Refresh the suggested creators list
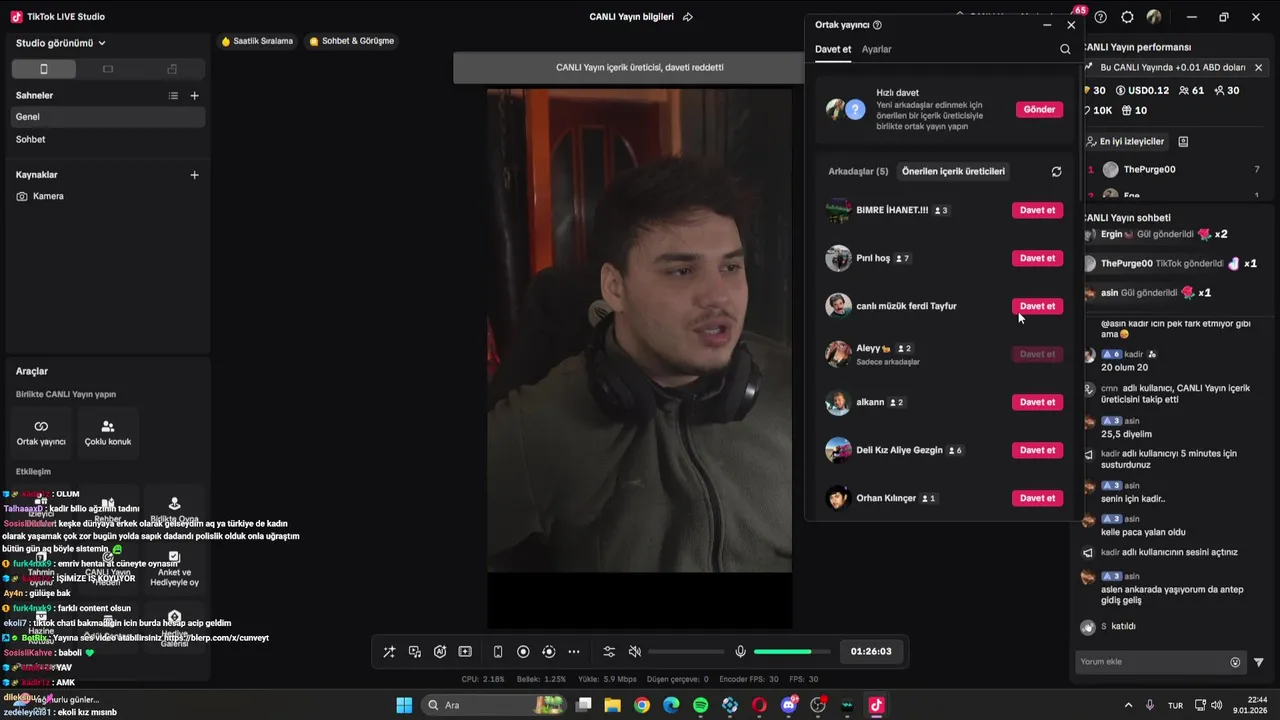This screenshot has width=1280, height=720. pyautogui.click(x=1056, y=172)
